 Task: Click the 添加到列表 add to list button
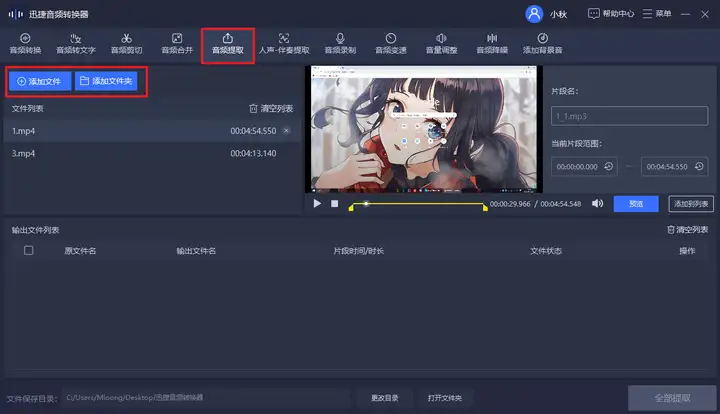(x=691, y=204)
